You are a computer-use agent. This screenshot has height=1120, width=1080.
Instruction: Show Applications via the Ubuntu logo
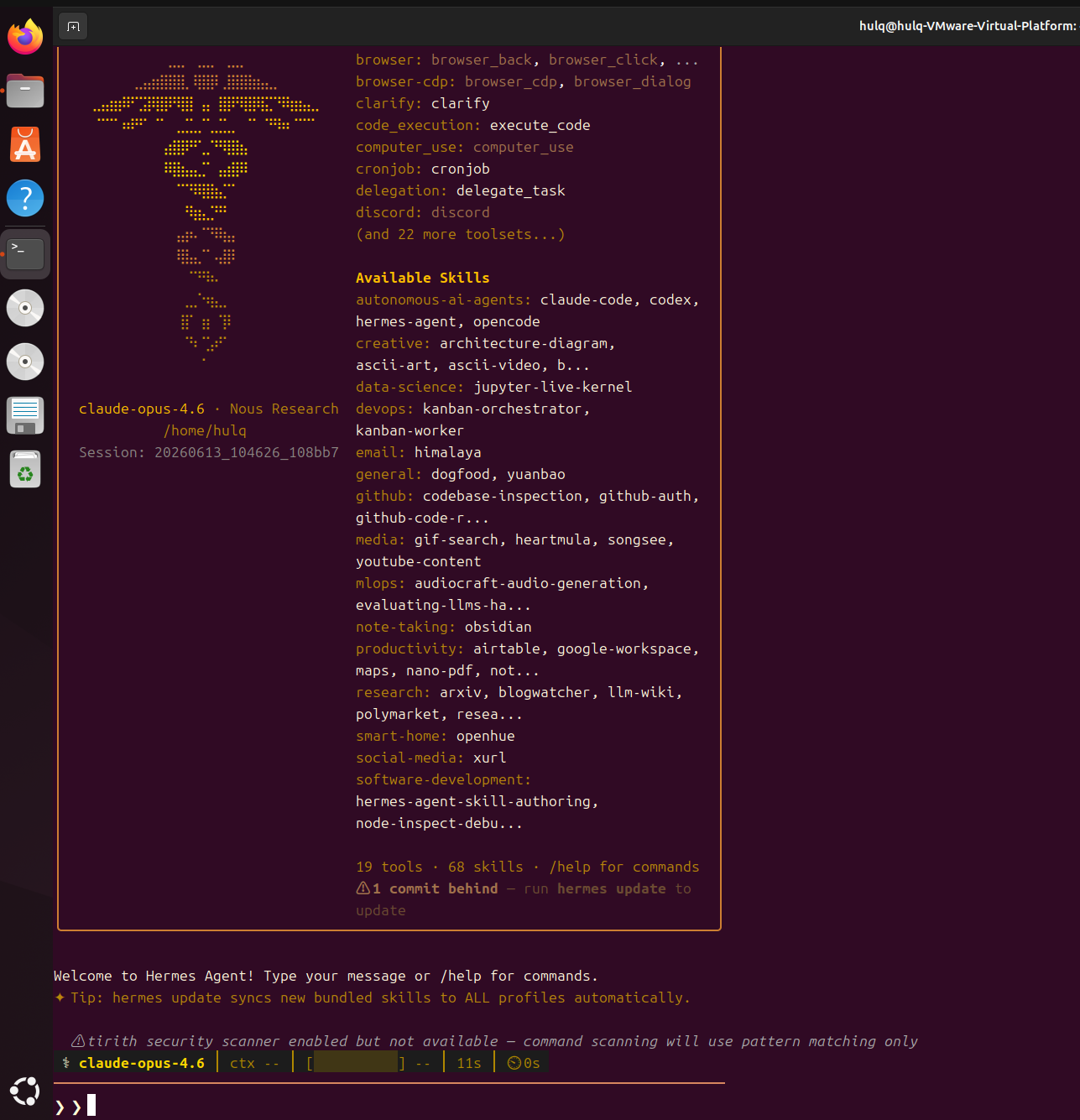tap(25, 1091)
